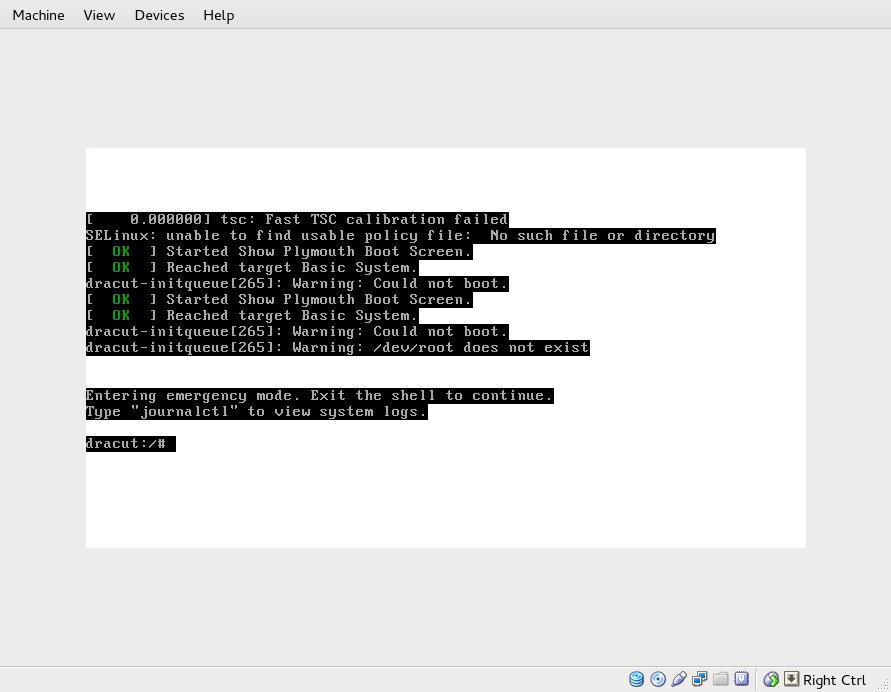The width and height of the screenshot is (891, 692).
Task: Click the keyboard capture arrow icon
Action: (x=791, y=679)
